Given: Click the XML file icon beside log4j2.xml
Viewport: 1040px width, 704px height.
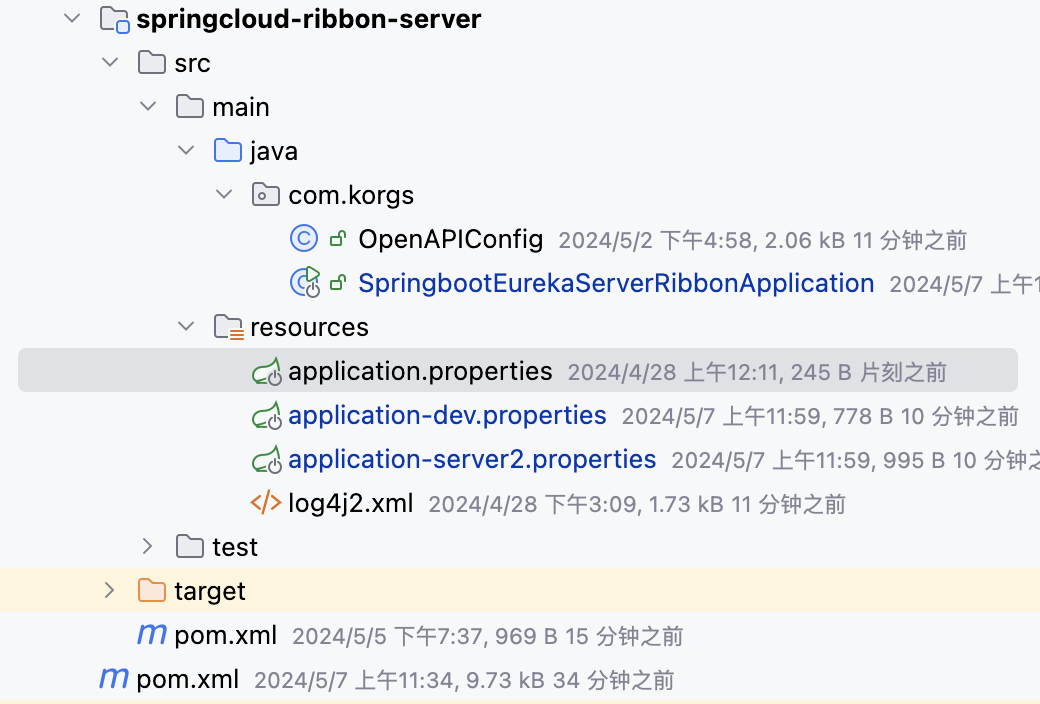Looking at the screenshot, I should 267,503.
